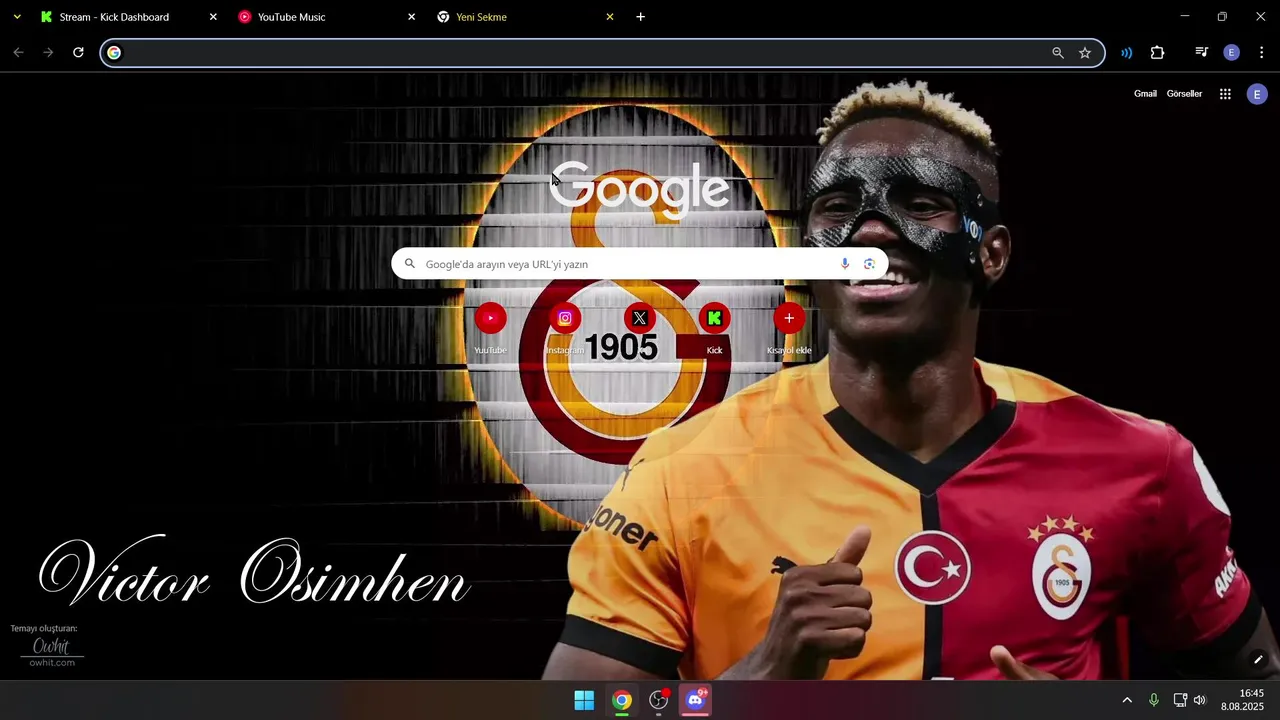The width and height of the screenshot is (1280, 720).
Task: Close the Kick Dashboard tab
Action: point(212,17)
